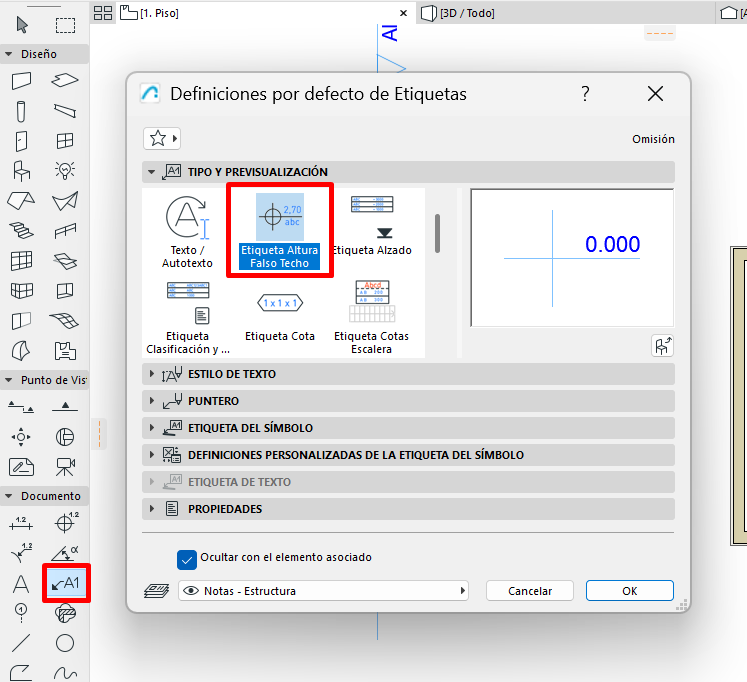Screen dimensions: 747x682
Task: Open the Favorites star button in dialog
Action: (161, 139)
